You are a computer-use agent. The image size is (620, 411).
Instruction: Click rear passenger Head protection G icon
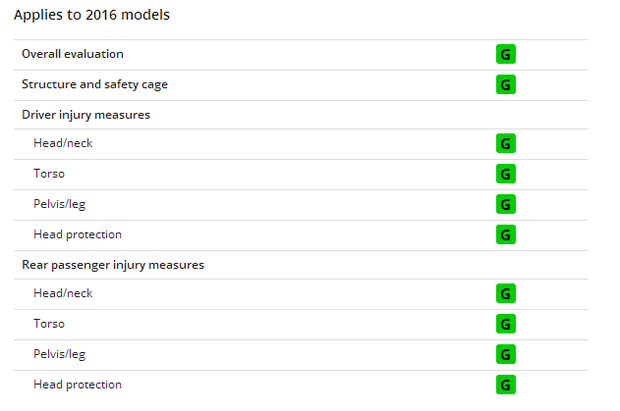pyautogui.click(x=505, y=384)
